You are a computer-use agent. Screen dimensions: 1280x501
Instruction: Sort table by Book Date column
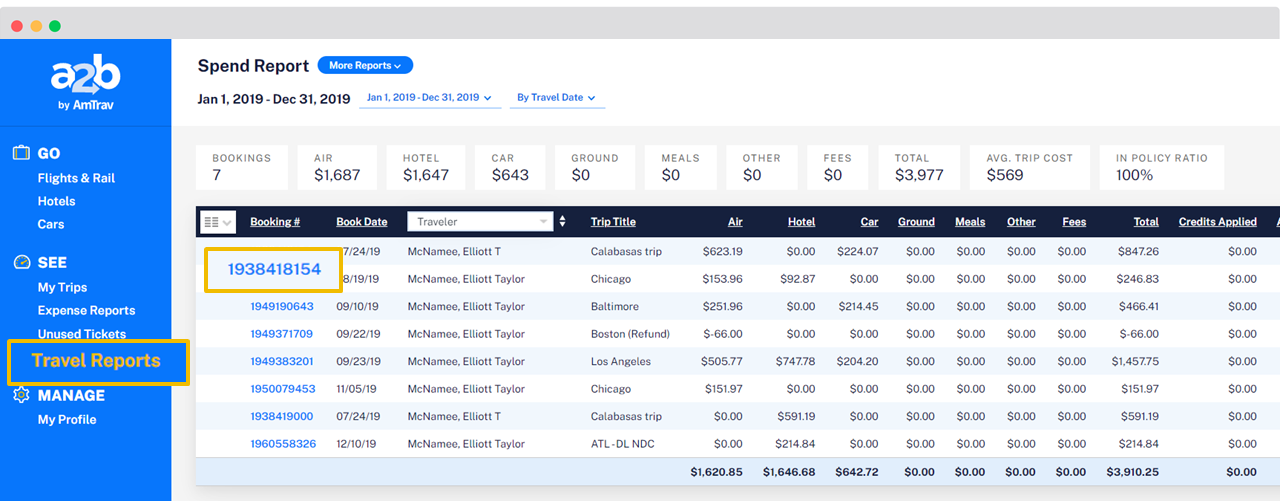(x=361, y=222)
